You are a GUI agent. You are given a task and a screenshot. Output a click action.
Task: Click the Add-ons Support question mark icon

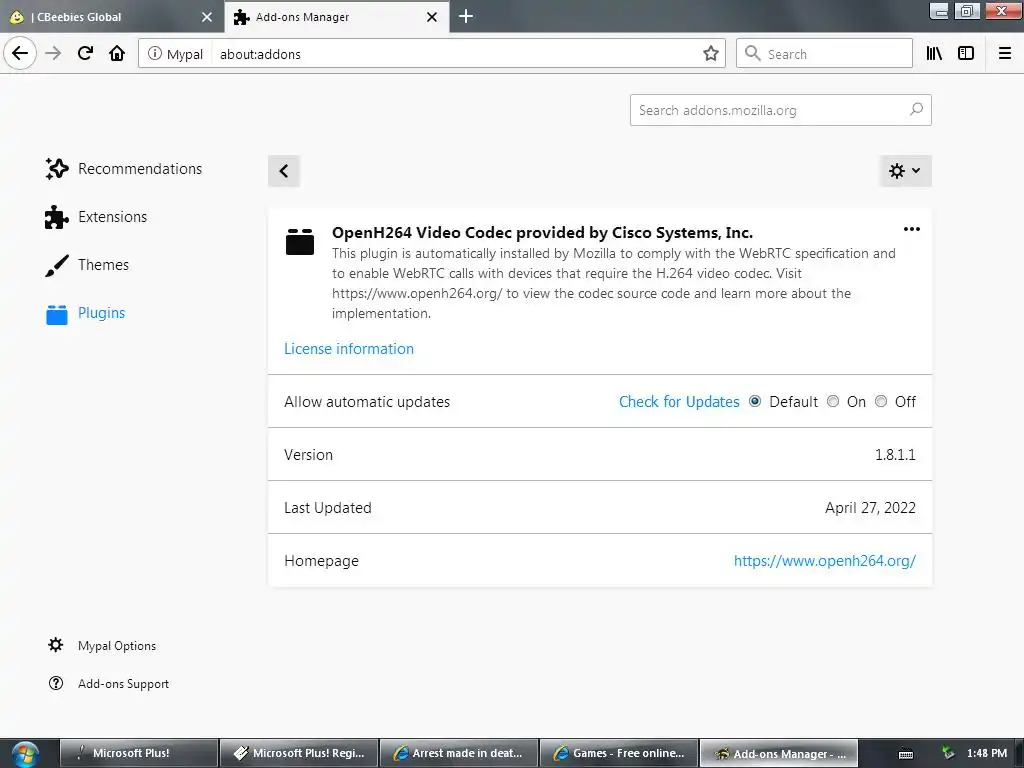pyautogui.click(x=56, y=683)
